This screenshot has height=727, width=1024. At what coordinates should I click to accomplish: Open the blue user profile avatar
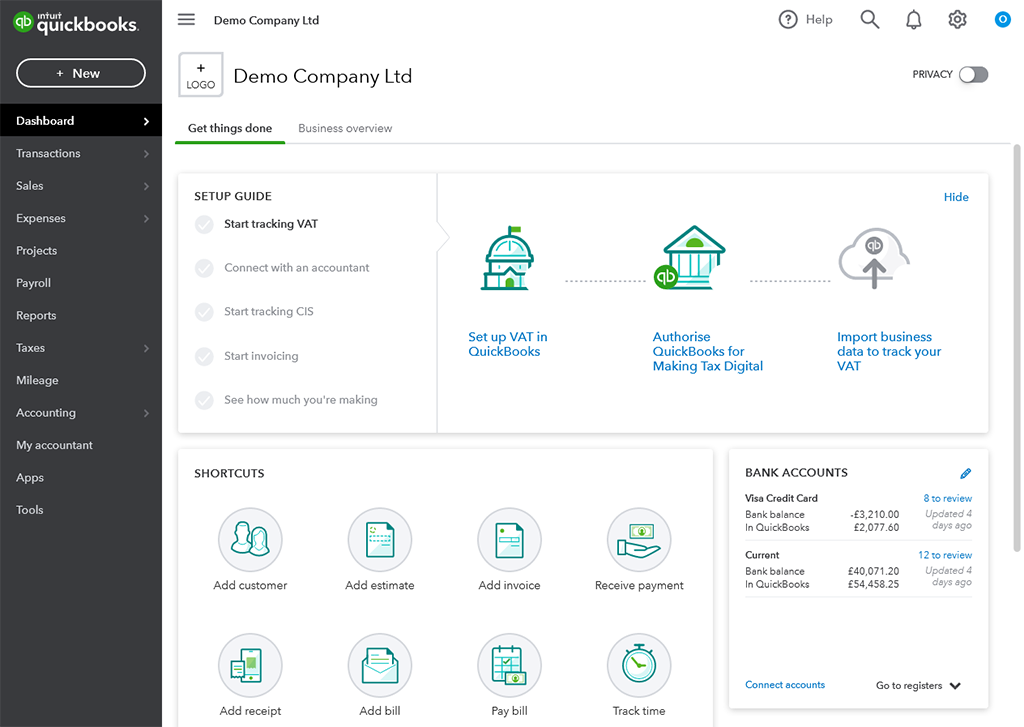coord(1002,20)
